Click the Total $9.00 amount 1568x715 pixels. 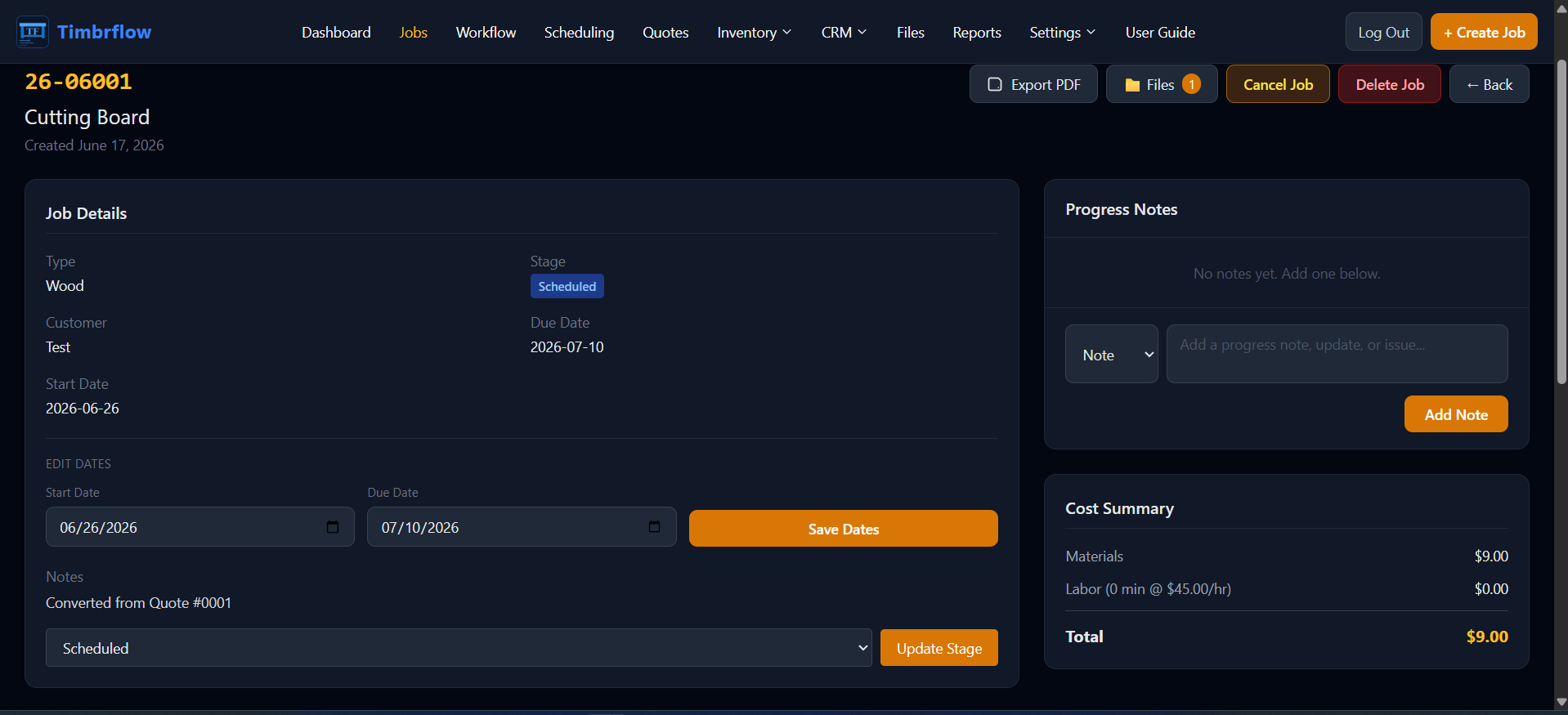click(1487, 637)
